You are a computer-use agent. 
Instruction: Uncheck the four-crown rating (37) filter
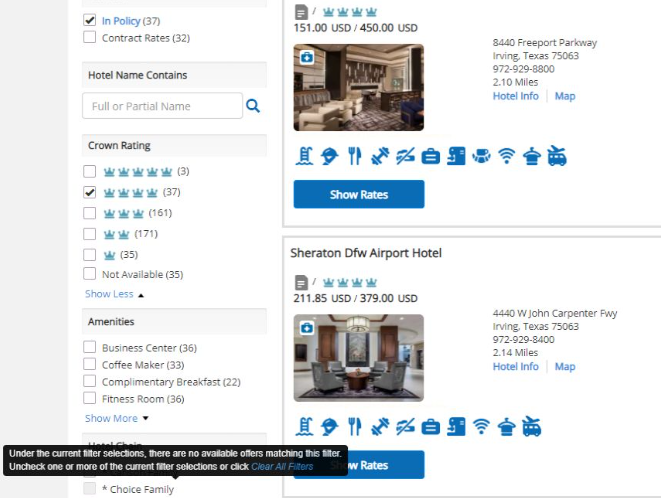89,192
